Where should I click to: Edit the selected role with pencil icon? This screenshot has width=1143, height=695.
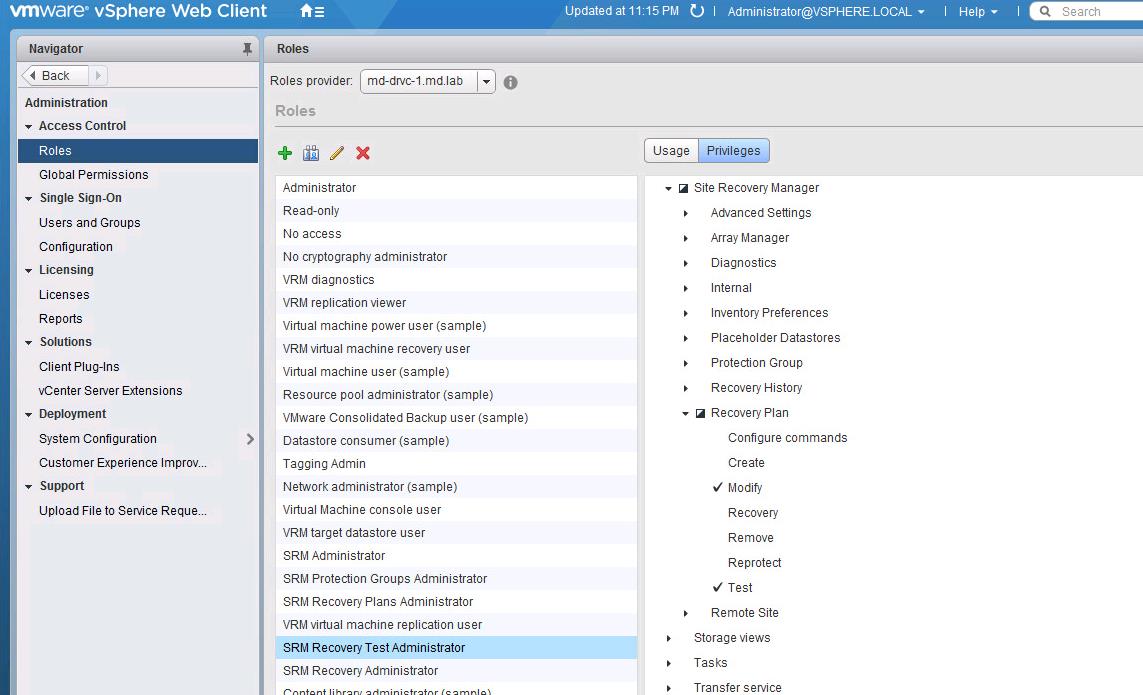click(x=337, y=152)
